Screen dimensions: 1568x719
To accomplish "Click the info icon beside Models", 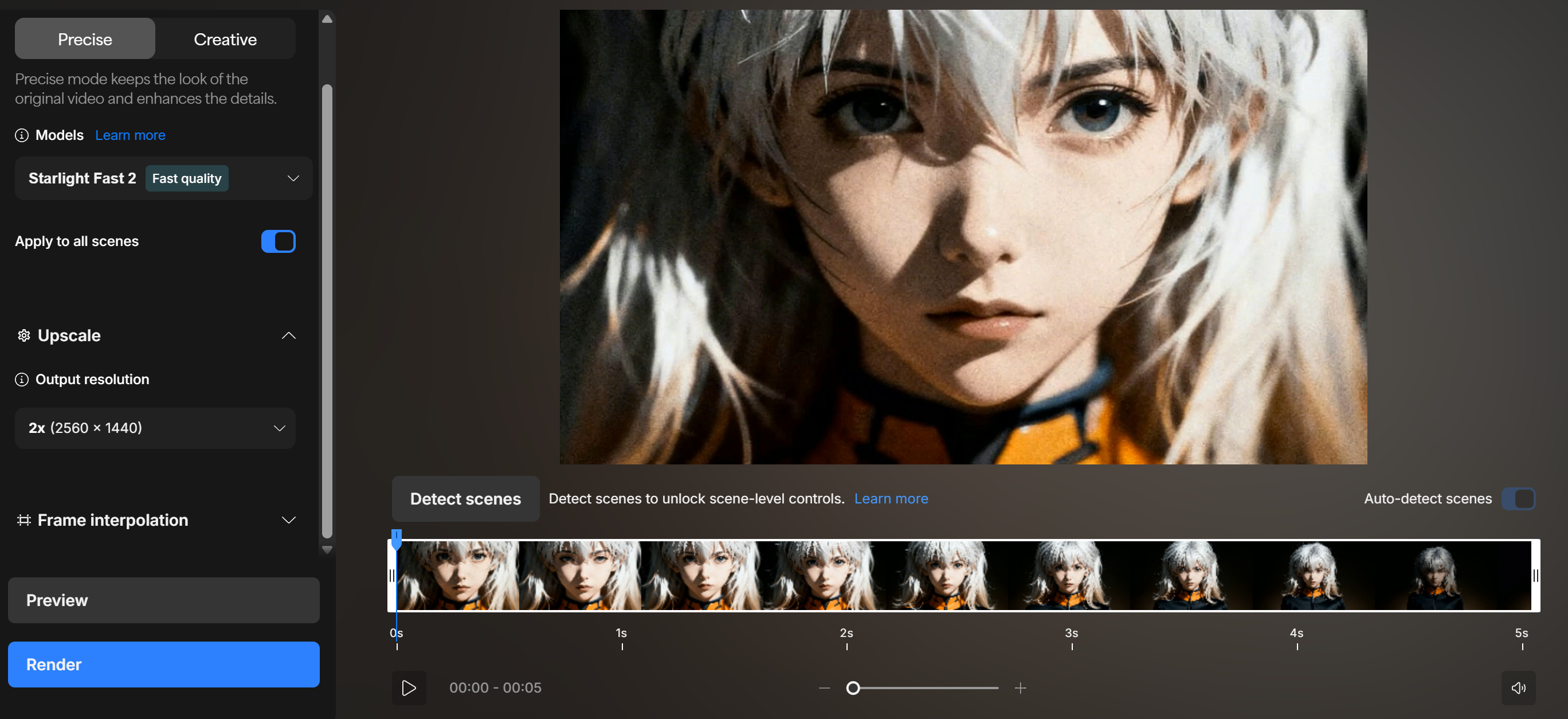I will click(22, 135).
